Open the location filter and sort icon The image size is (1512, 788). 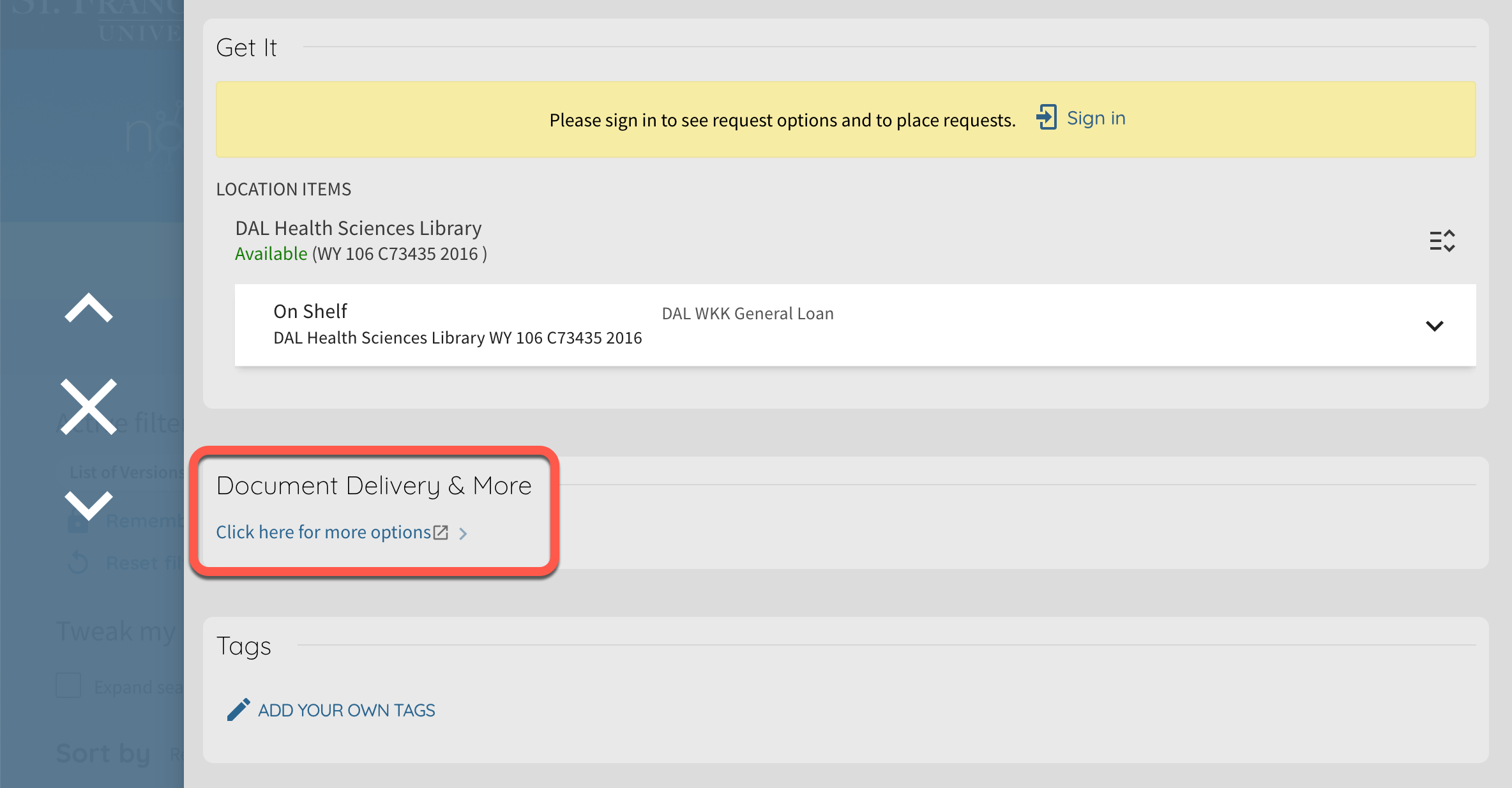(1442, 241)
